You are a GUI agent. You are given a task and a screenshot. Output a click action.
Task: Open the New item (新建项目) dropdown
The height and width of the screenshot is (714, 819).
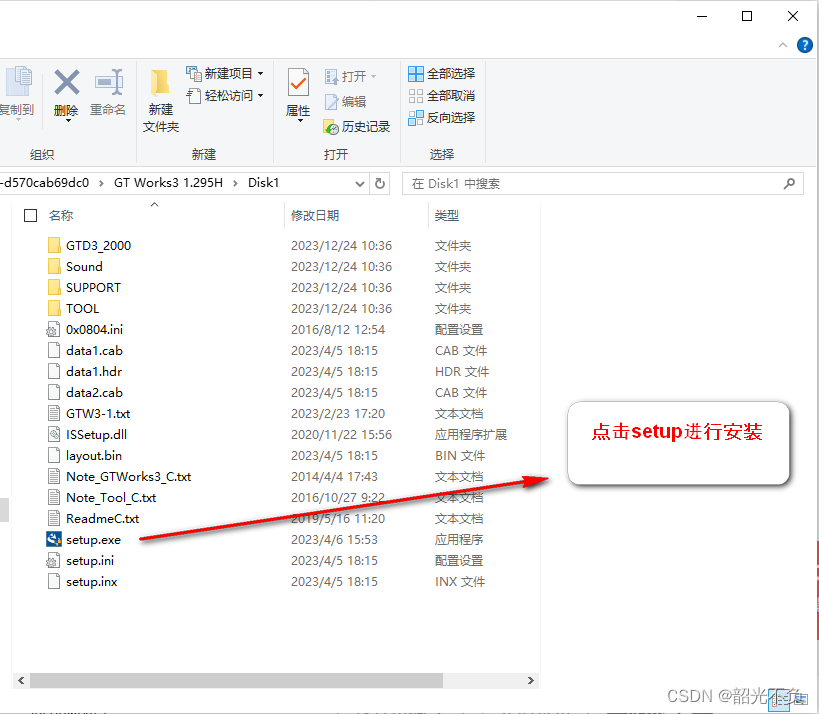225,74
